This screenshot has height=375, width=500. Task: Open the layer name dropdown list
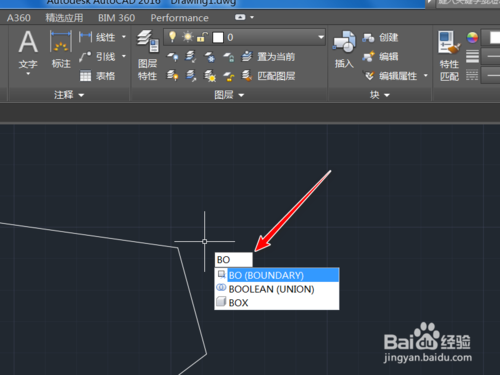pyautogui.click(x=321, y=37)
